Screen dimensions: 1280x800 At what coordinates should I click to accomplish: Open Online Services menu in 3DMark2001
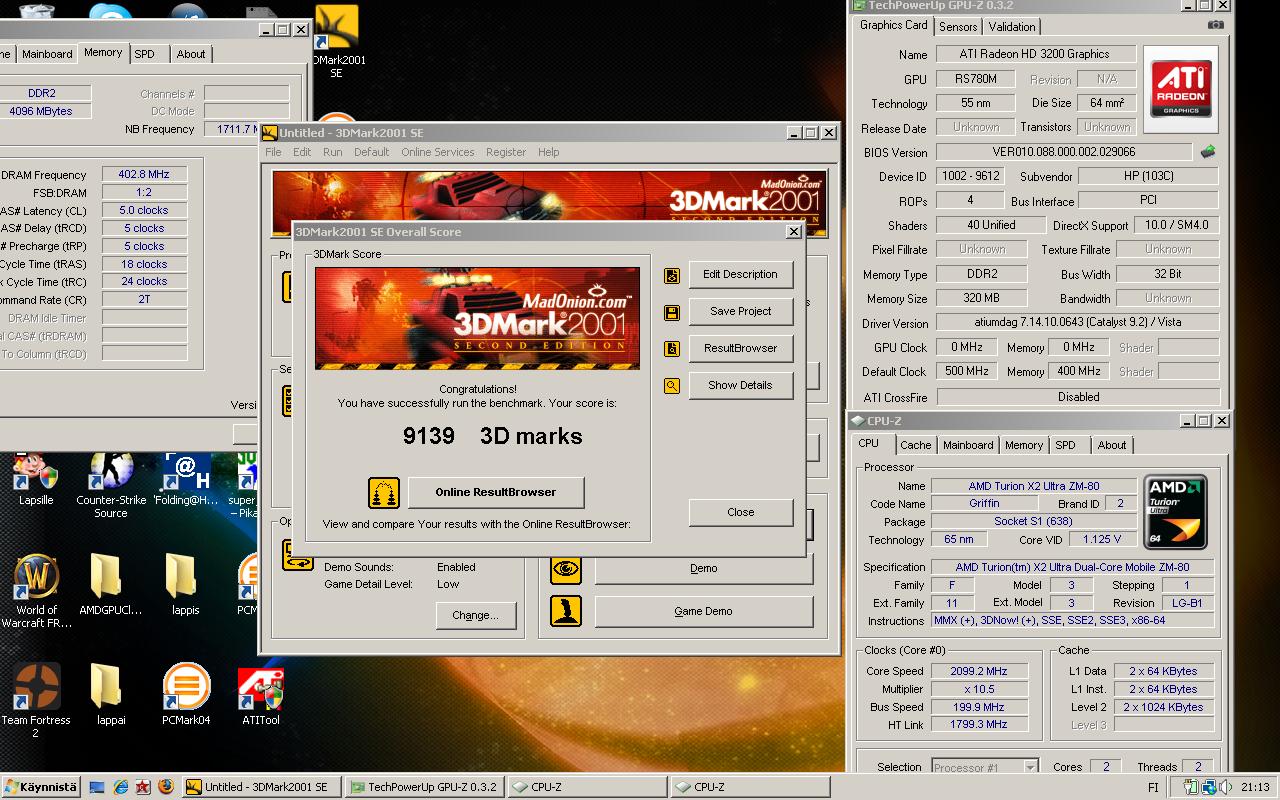point(438,152)
